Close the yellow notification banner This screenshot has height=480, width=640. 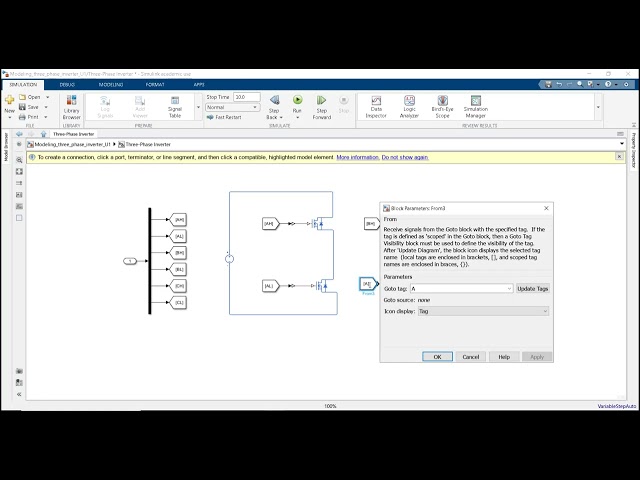tap(619, 157)
